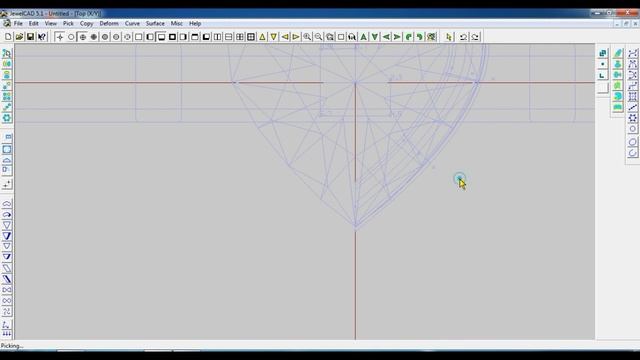
Task: Click the Open file folder icon
Action: pyautogui.click(x=19, y=37)
